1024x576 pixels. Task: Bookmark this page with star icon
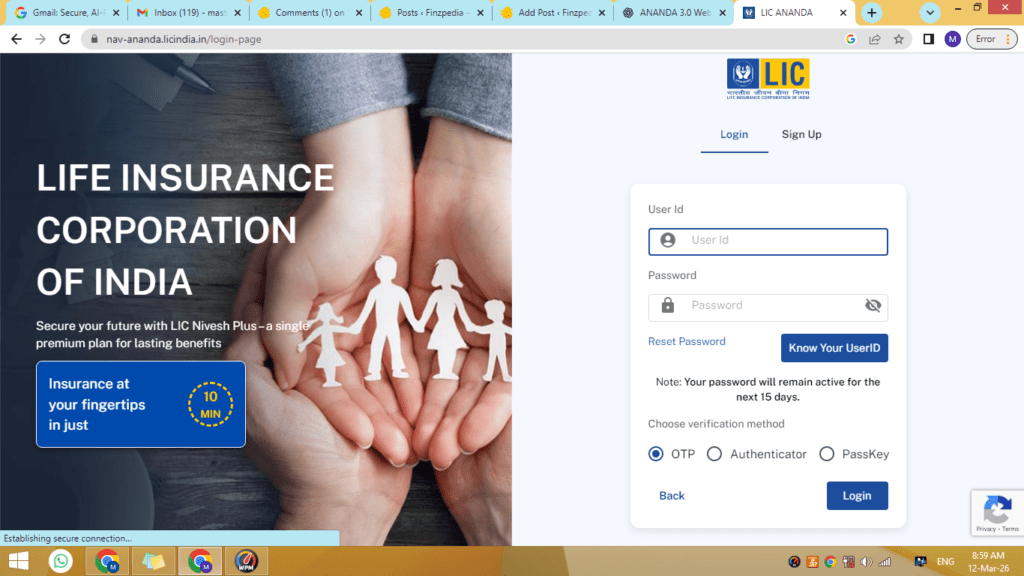899,39
